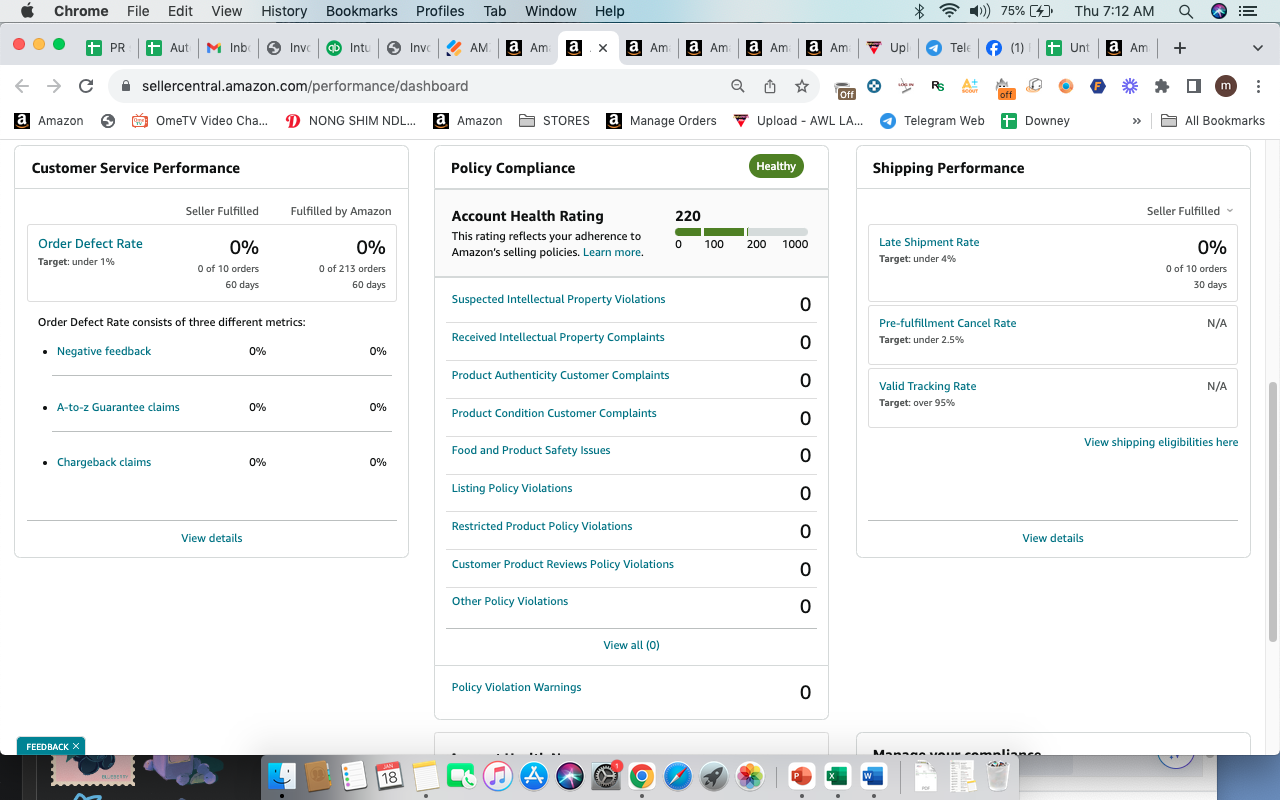
Task: Open Safari from the Dock
Action: 677,775
